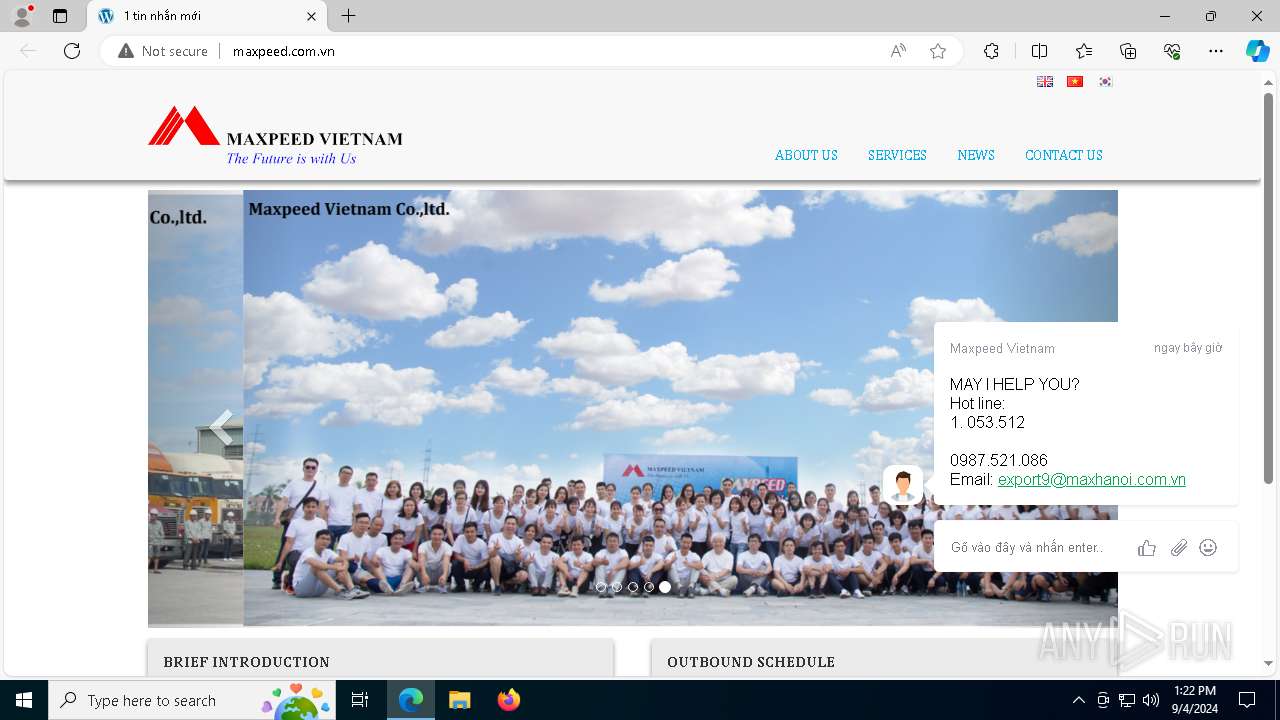Attach a file in the chat

click(x=1179, y=548)
